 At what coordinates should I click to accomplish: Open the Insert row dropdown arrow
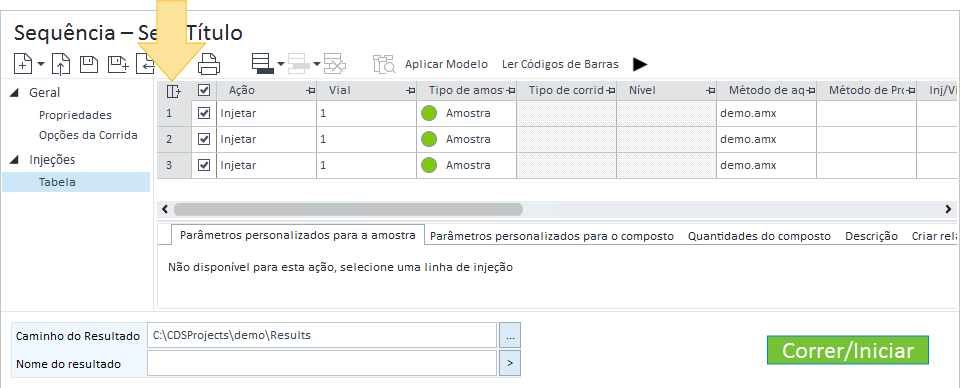tap(317, 64)
